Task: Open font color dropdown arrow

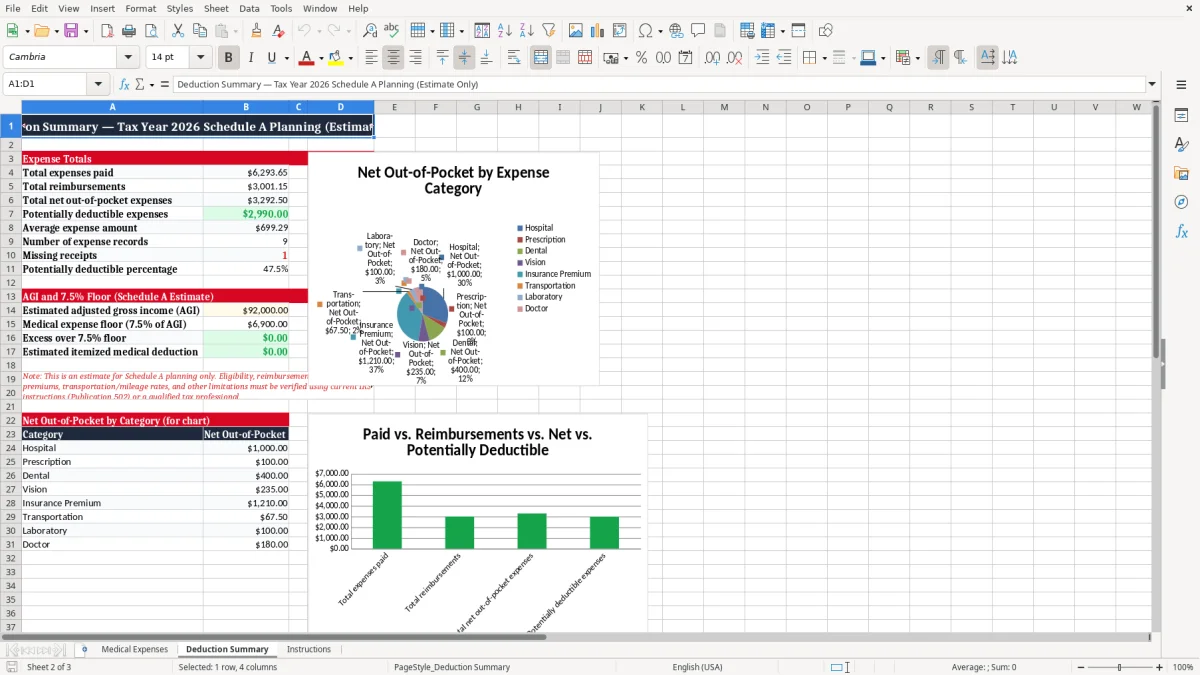Action: [320, 58]
